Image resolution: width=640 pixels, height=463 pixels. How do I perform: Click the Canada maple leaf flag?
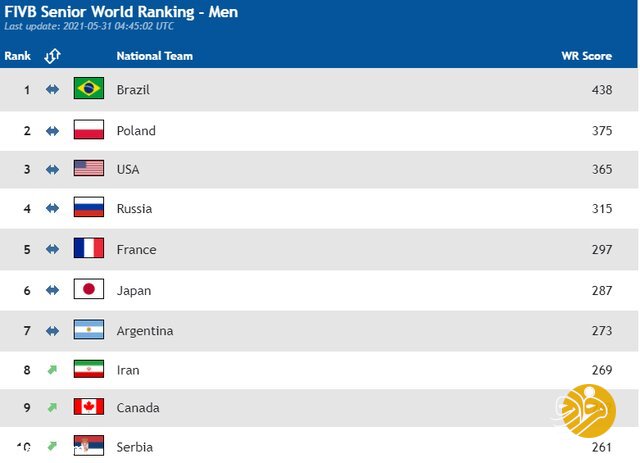coord(89,407)
